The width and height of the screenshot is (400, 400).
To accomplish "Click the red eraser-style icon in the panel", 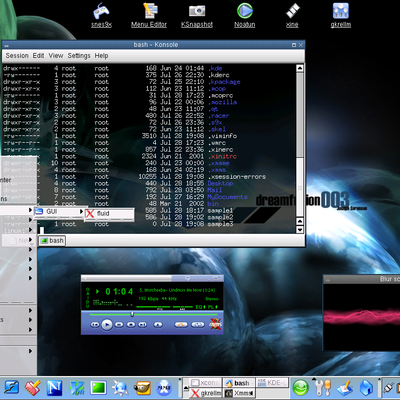I will (x=32, y=388).
